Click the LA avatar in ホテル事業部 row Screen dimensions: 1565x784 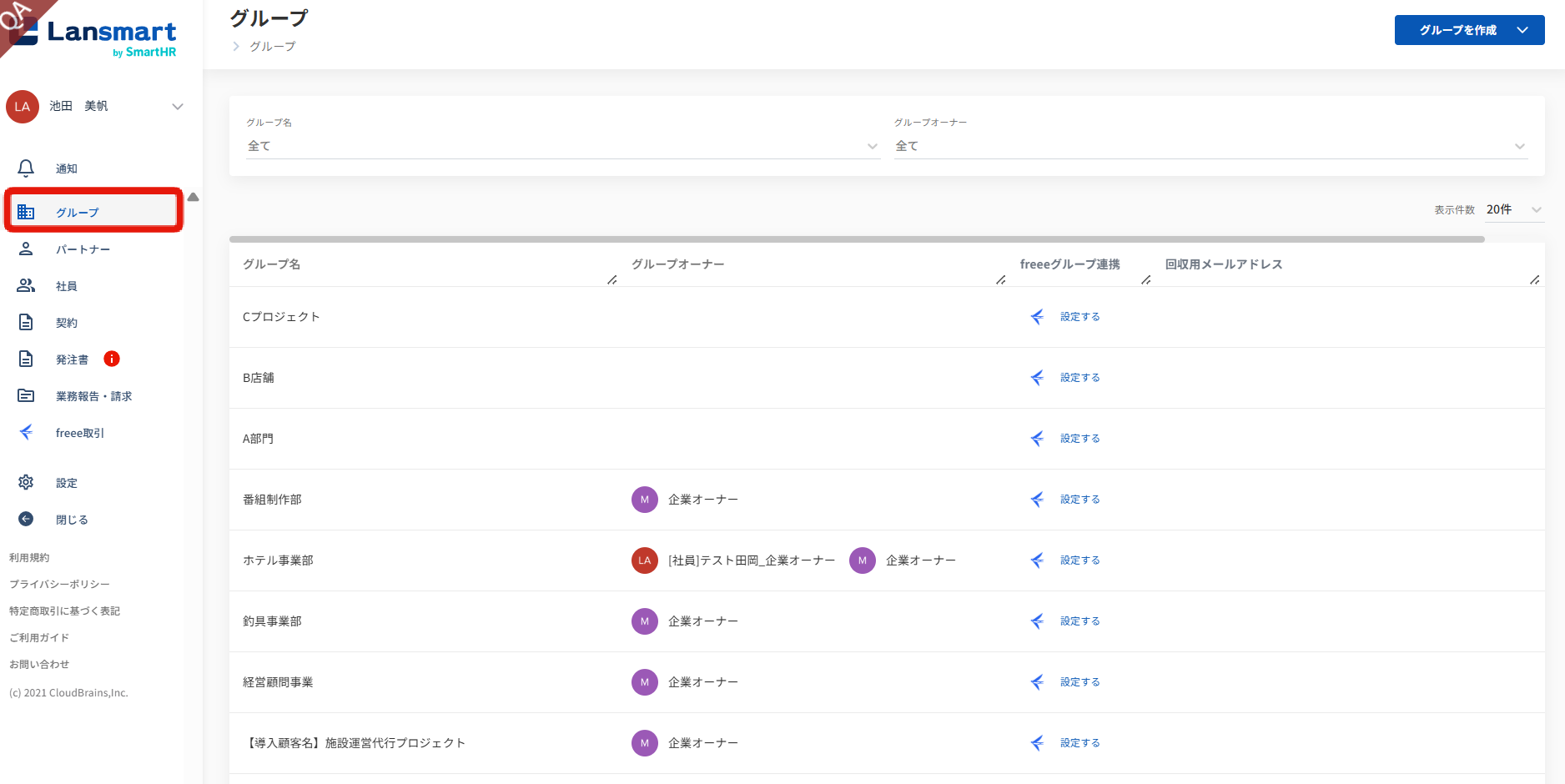pyautogui.click(x=644, y=560)
